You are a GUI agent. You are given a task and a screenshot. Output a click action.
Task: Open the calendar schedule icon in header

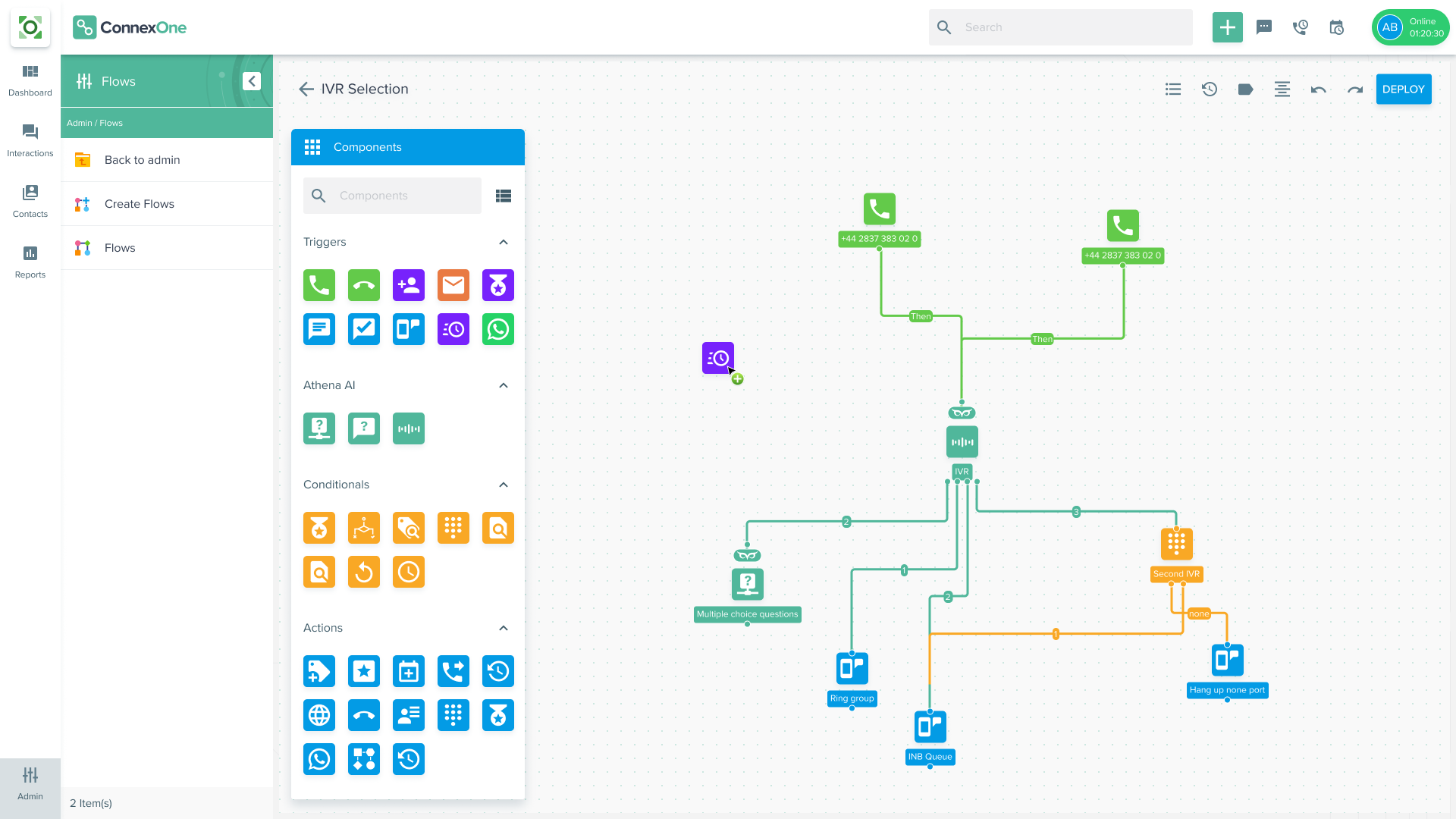[x=1337, y=27]
